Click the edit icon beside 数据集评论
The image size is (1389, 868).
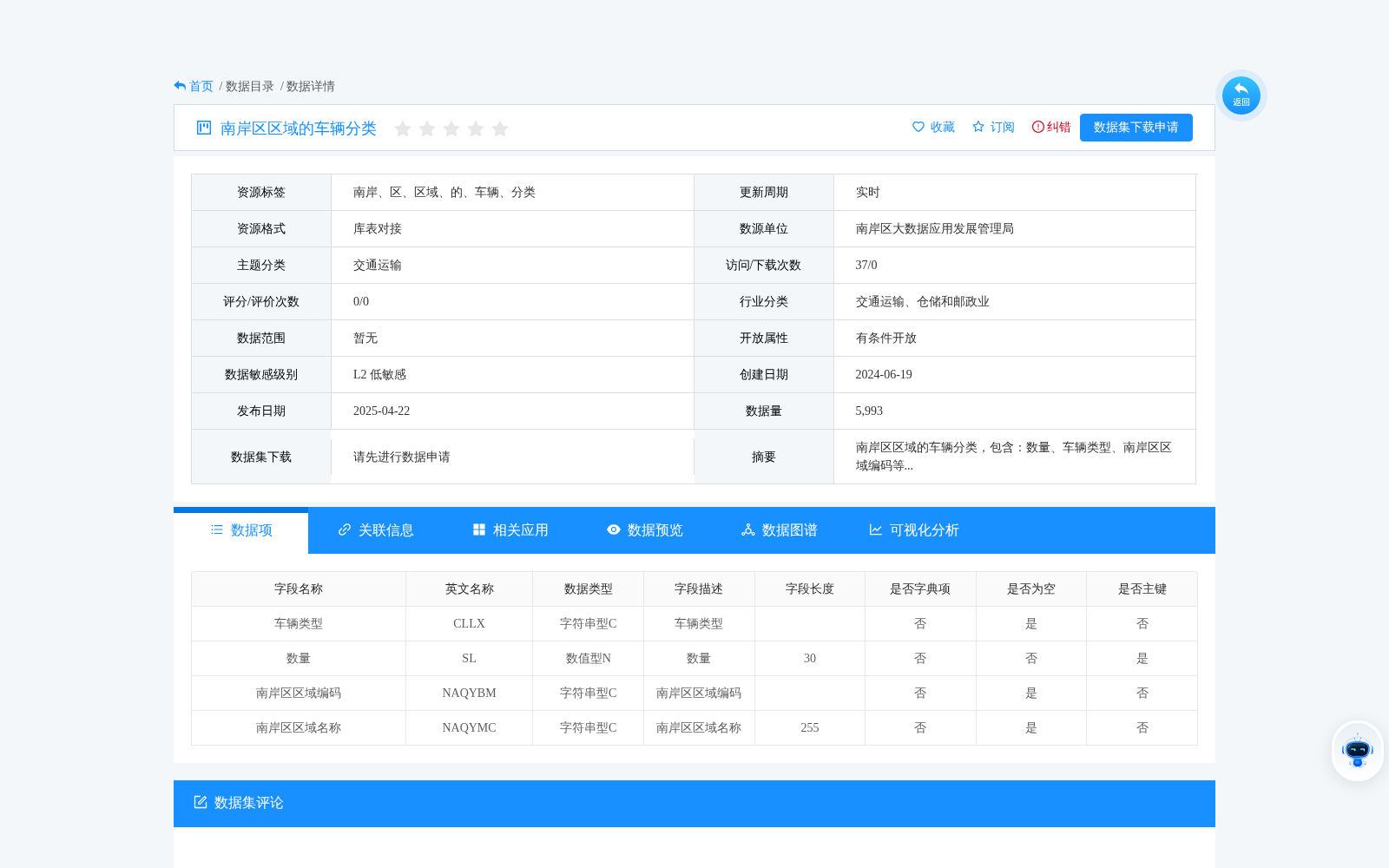coord(201,802)
